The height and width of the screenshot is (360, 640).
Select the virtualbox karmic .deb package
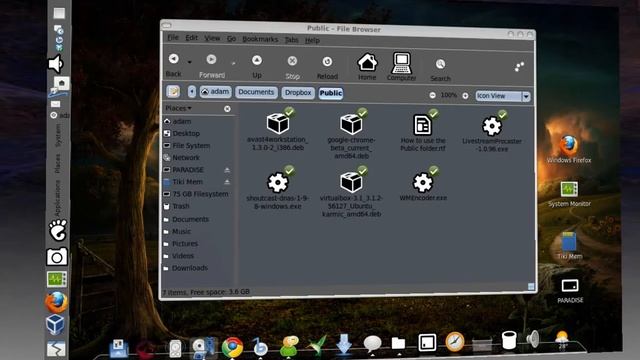[351, 192]
